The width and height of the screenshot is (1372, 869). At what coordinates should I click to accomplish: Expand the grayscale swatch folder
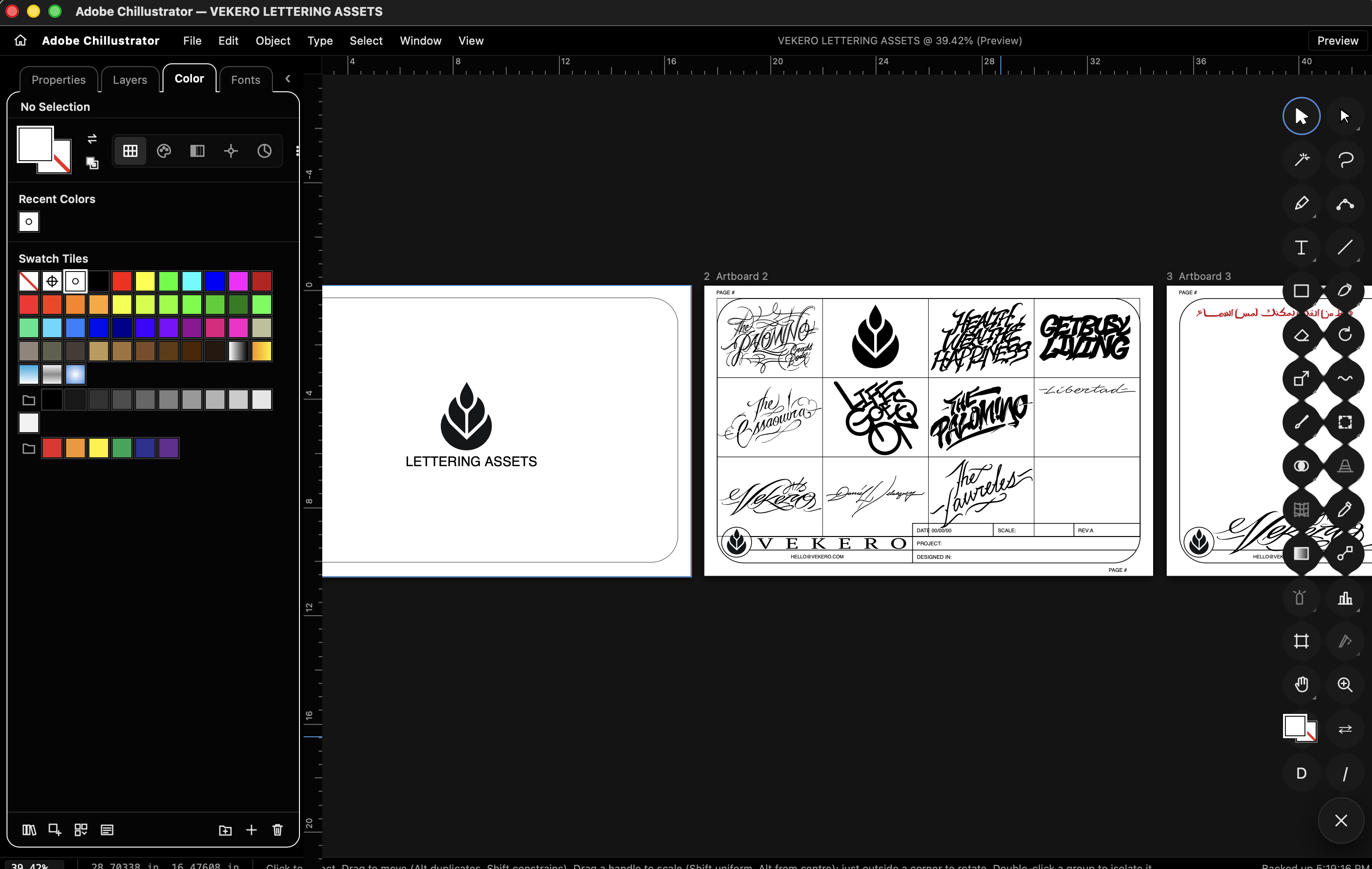28,400
